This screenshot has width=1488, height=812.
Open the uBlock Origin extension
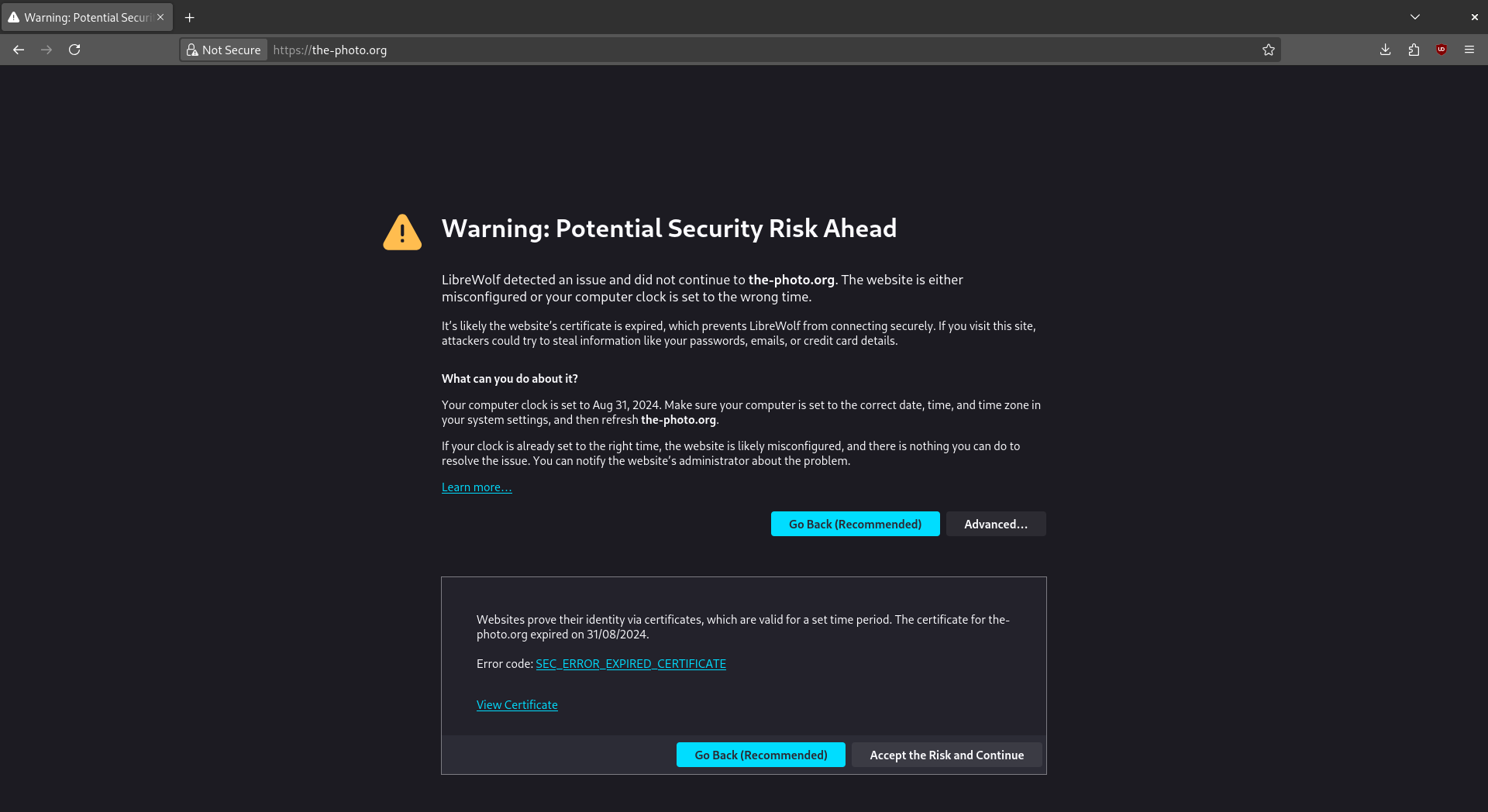(1441, 50)
